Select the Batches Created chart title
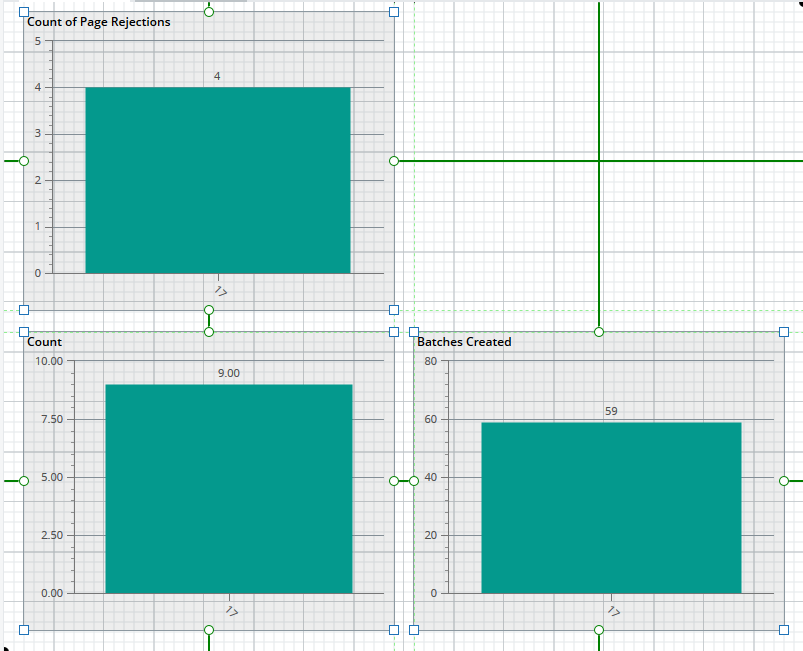This screenshot has height=651, width=803. point(464,342)
